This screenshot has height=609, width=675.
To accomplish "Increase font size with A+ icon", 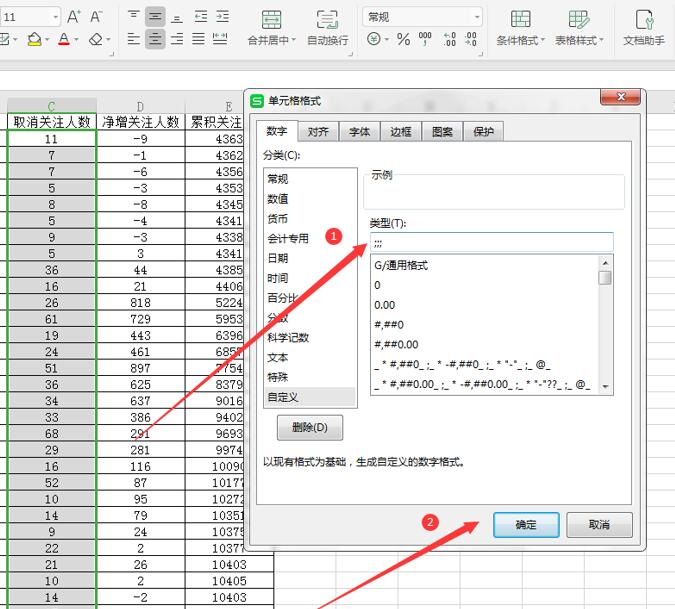I will (x=73, y=17).
